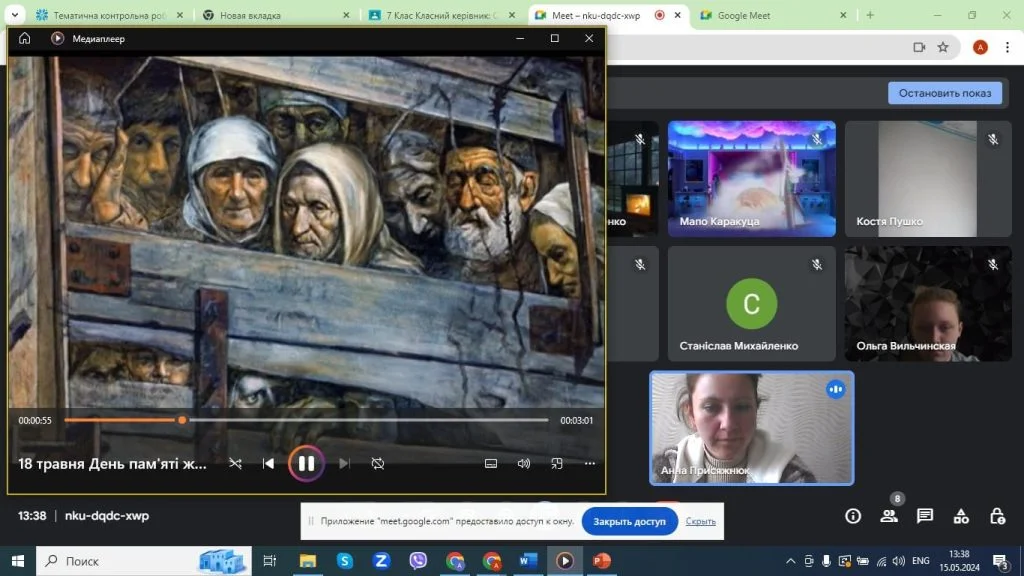Bookmark this page with star icon
Screen dimensions: 1024x576
pyautogui.click(x=943, y=47)
